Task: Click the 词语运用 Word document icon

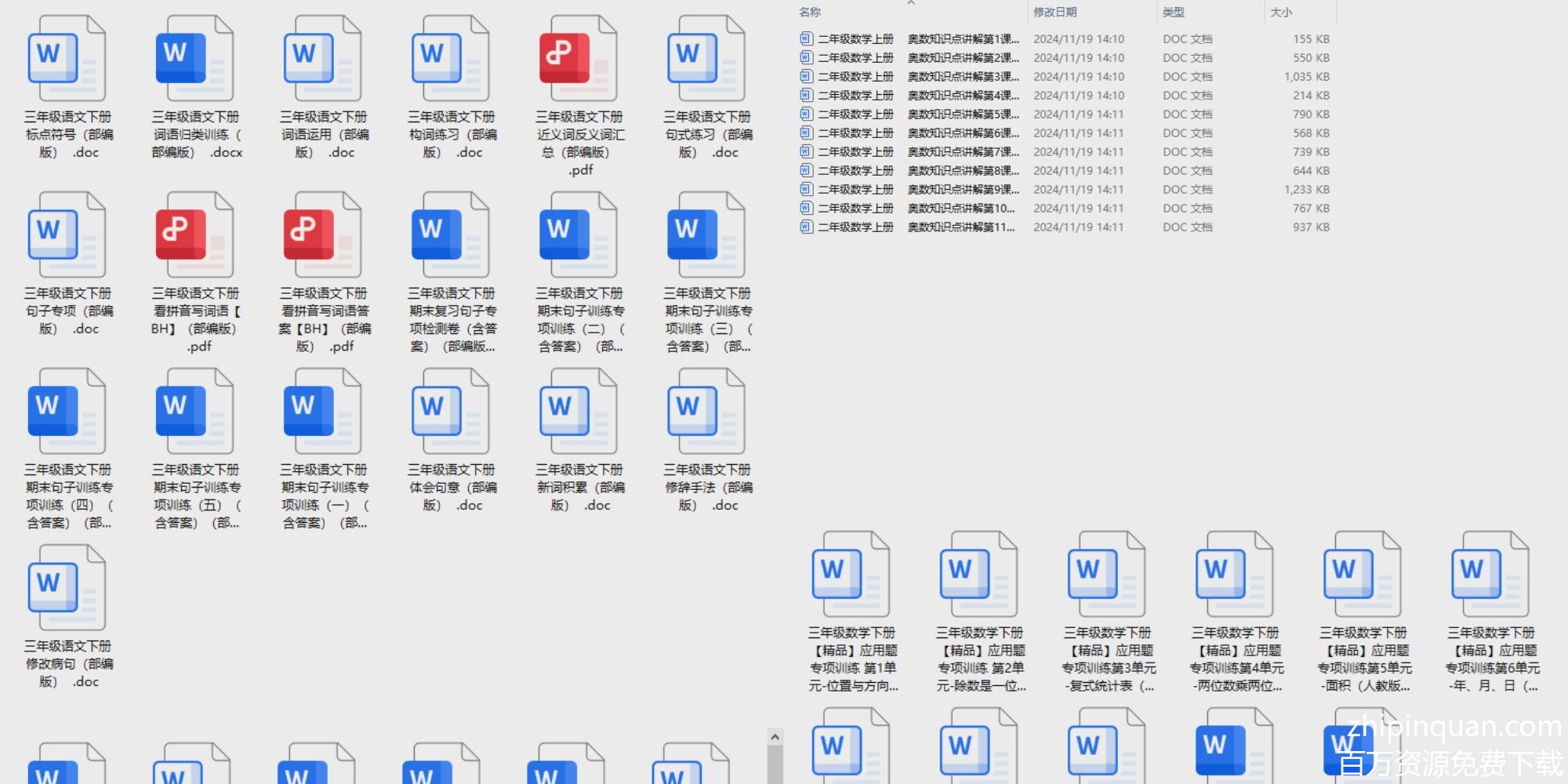Action: click(x=322, y=59)
